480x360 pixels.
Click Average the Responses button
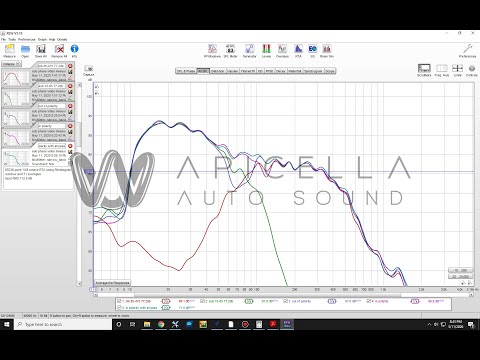coord(112,283)
